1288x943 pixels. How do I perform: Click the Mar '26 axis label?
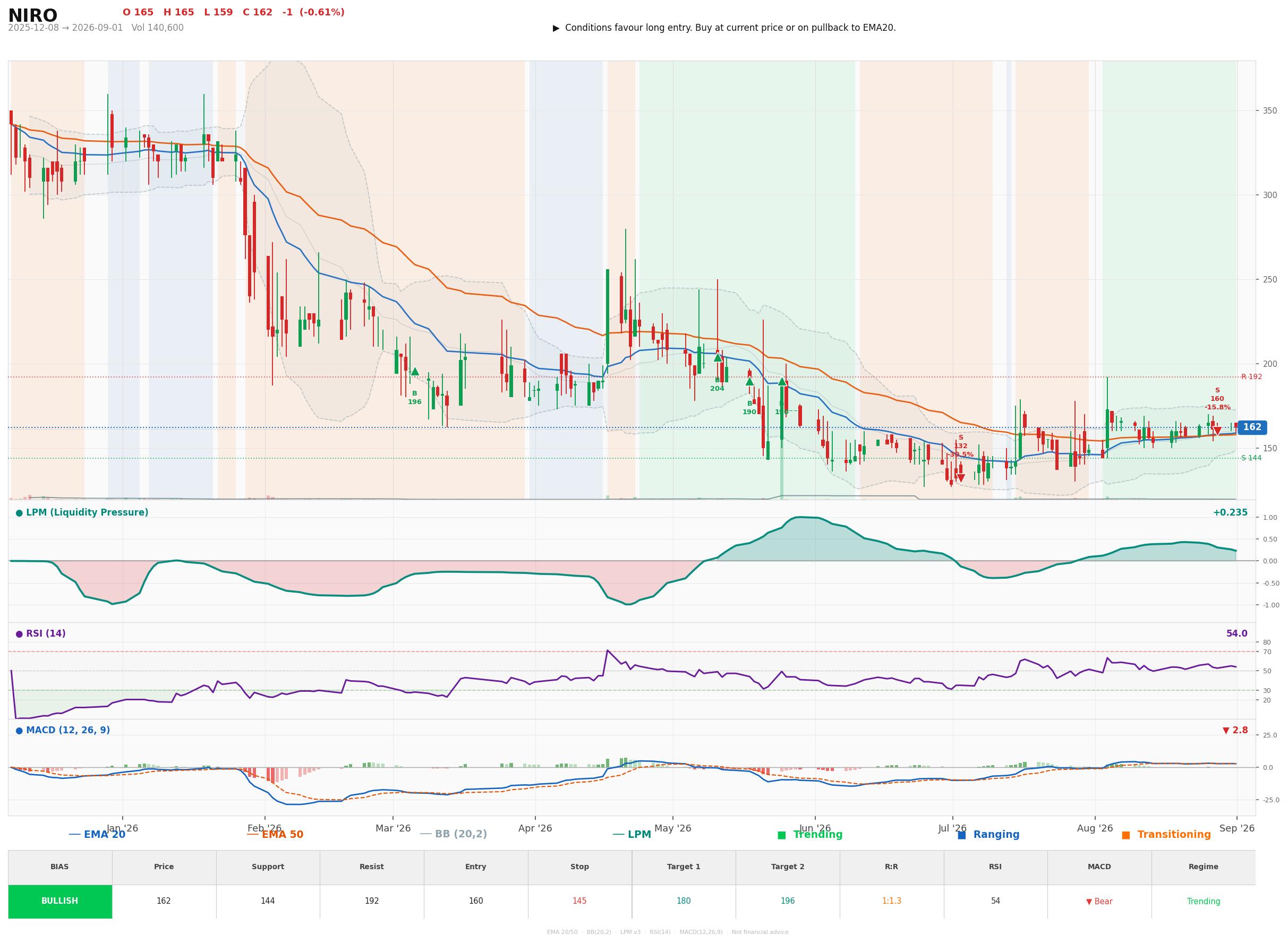click(393, 829)
